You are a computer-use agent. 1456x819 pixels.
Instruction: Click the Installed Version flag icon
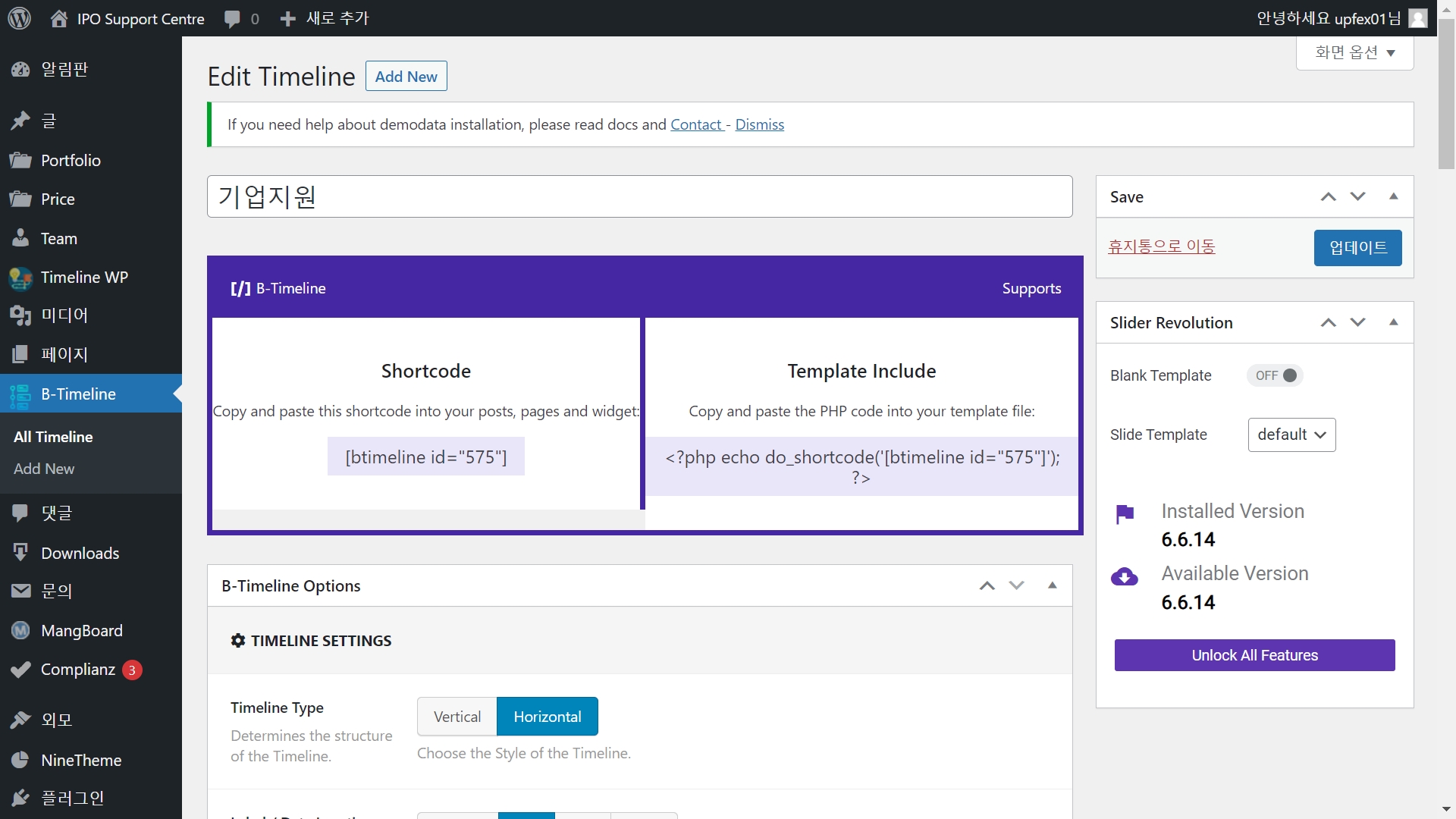[1125, 514]
